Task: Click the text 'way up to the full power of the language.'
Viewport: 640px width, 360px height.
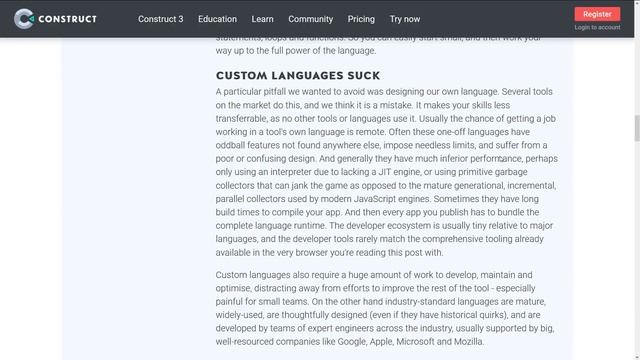Action: point(296,51)
